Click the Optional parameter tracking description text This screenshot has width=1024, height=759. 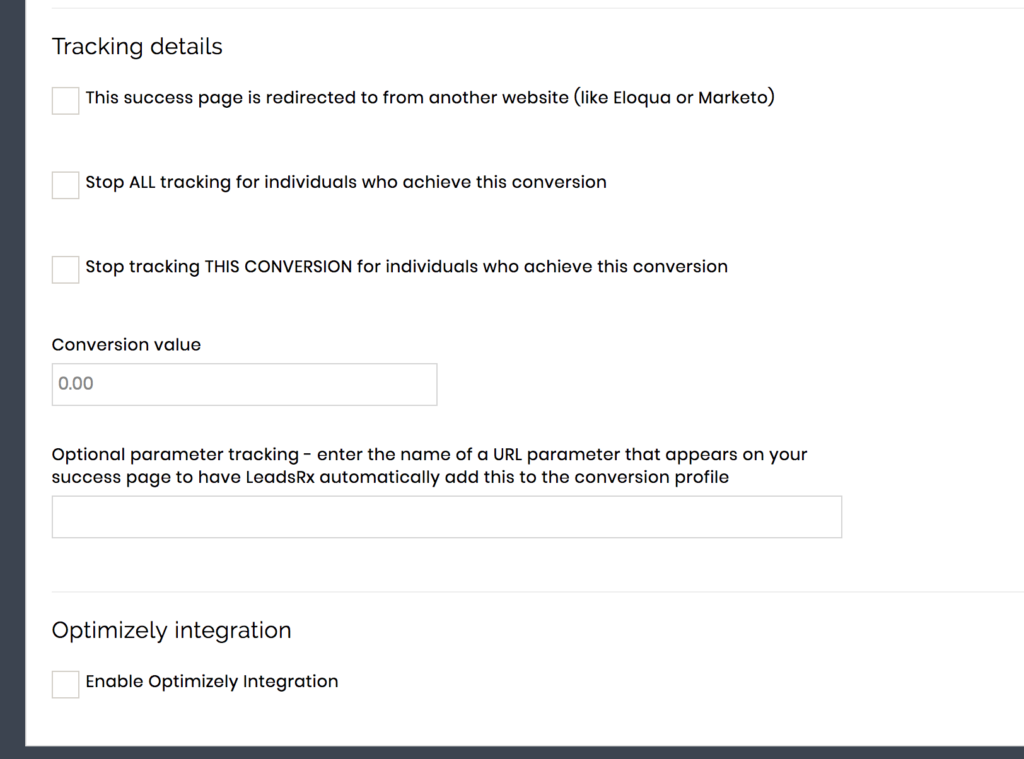click(x=429, y=466)
